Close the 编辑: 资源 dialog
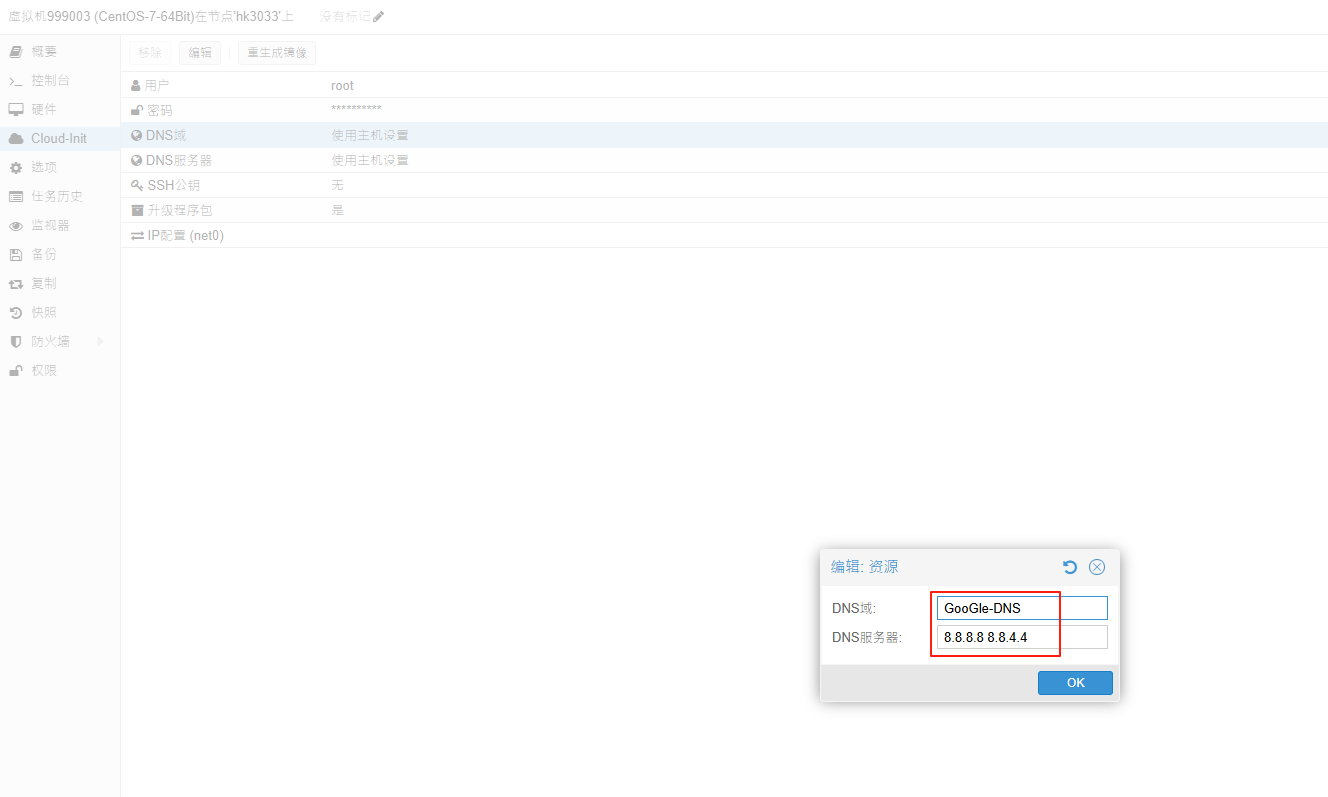Image resolution: width=1328 pixels, height=797 pixels. pyautogui.click(x=1097, y=567)
